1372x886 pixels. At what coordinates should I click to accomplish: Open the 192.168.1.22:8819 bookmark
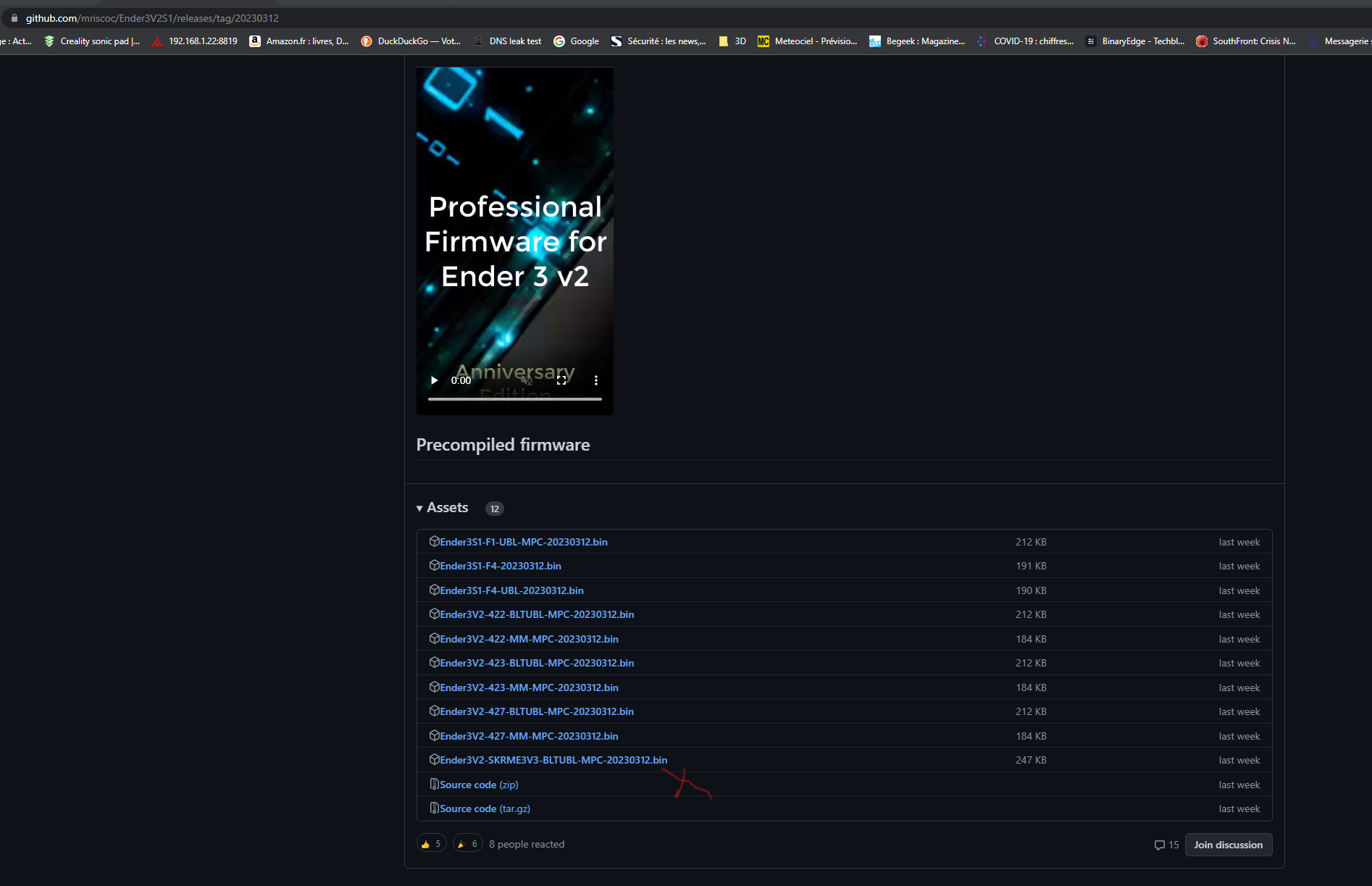[195, 41]
